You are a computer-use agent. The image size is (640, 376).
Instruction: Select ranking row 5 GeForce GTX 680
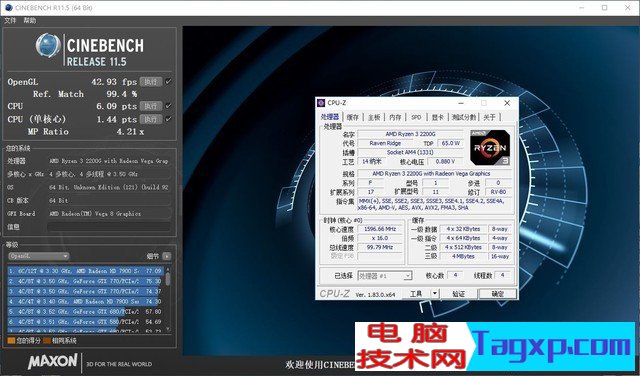pos(86,311)
